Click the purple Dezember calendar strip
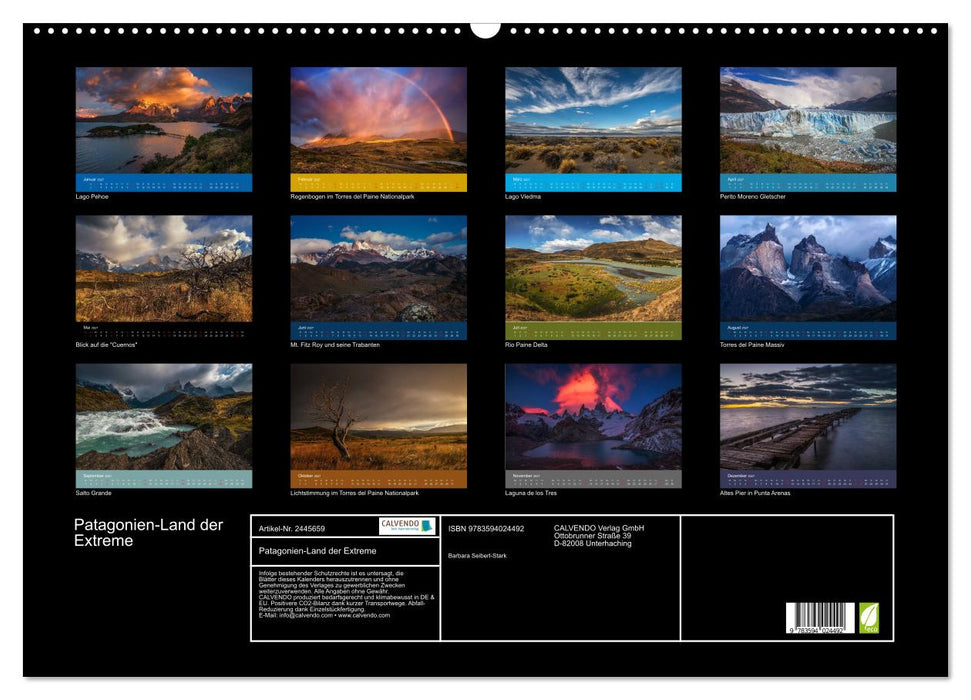This screenshot has height=700, width=971. point(808,479)
